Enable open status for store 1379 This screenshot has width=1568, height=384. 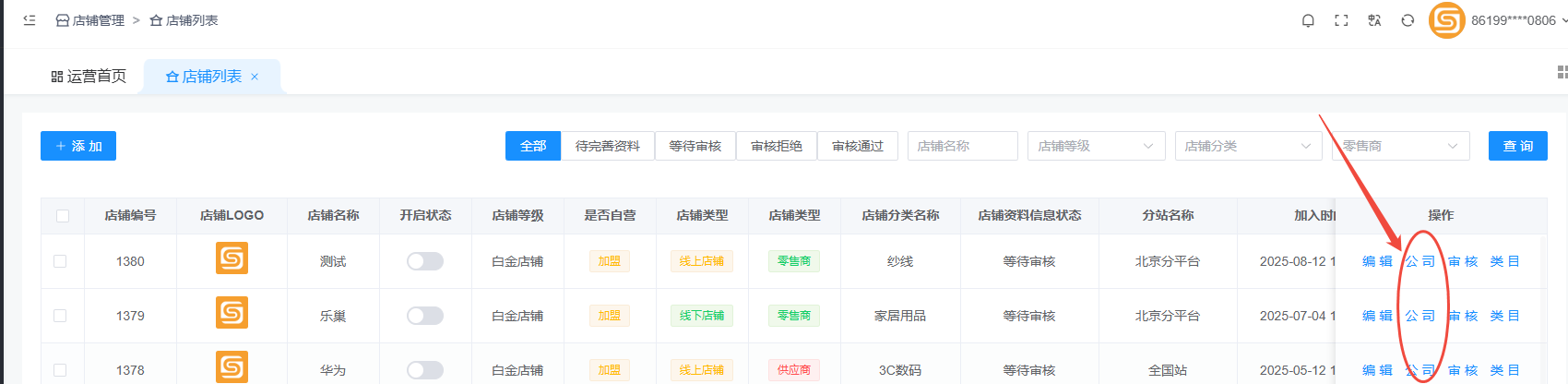425,316
